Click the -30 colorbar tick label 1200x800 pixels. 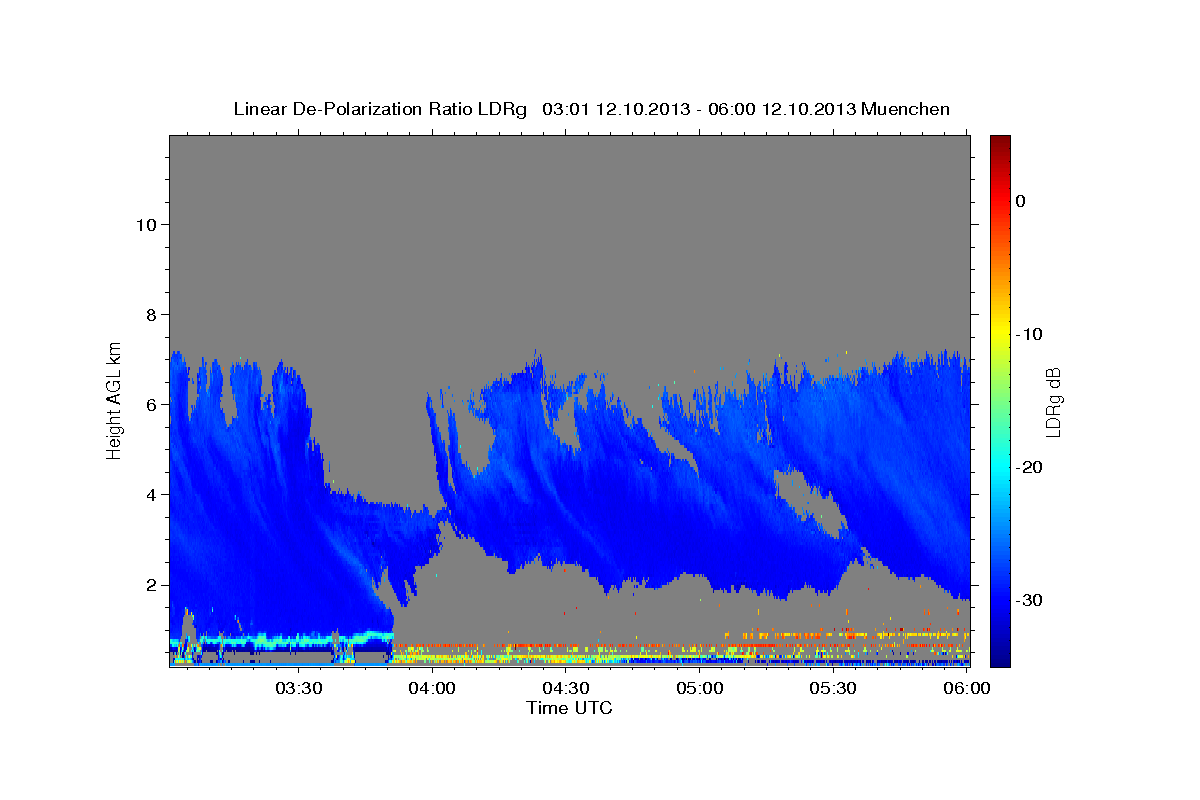[1030, 600]
